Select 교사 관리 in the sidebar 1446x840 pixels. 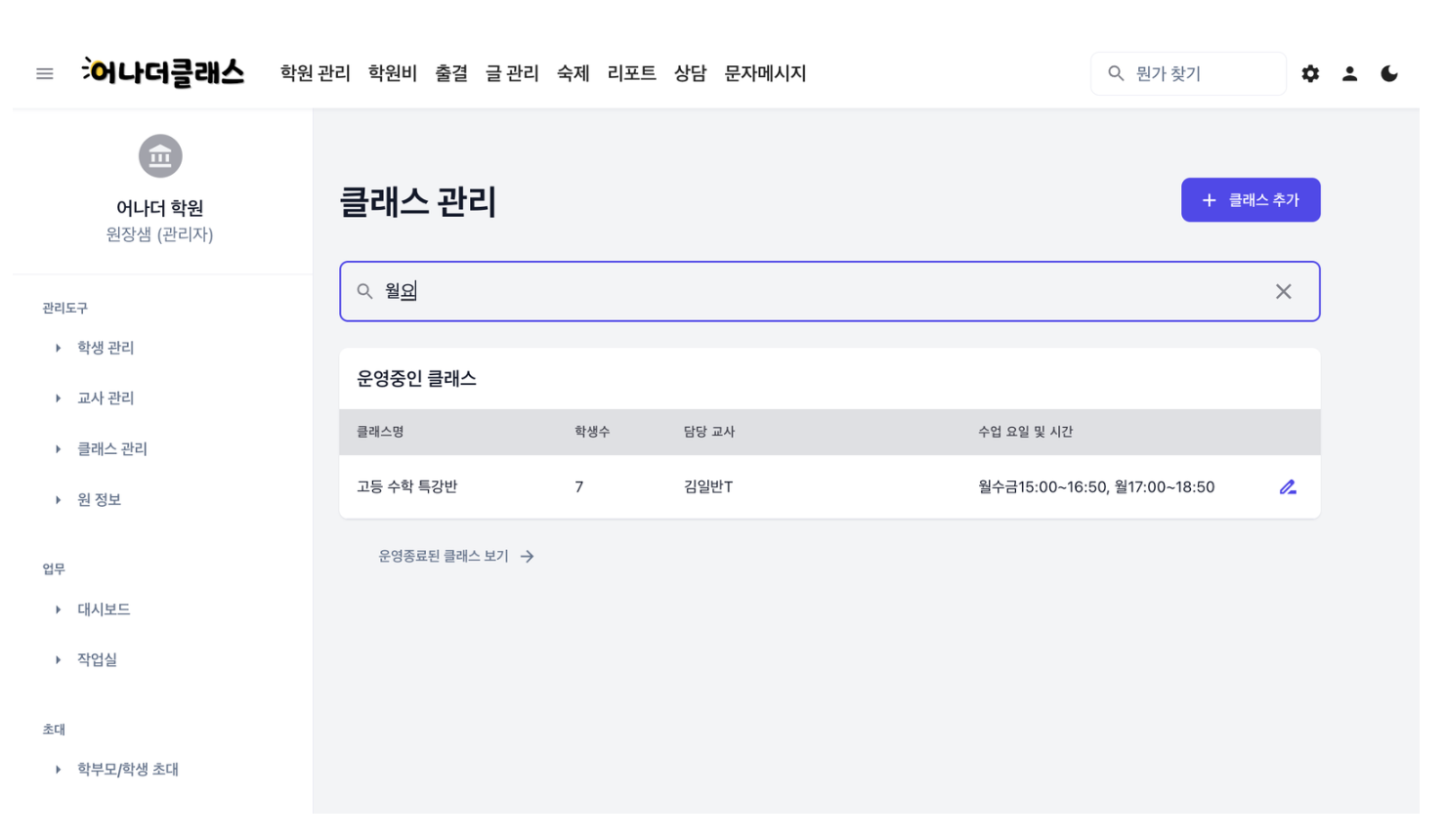pos(106,399)
